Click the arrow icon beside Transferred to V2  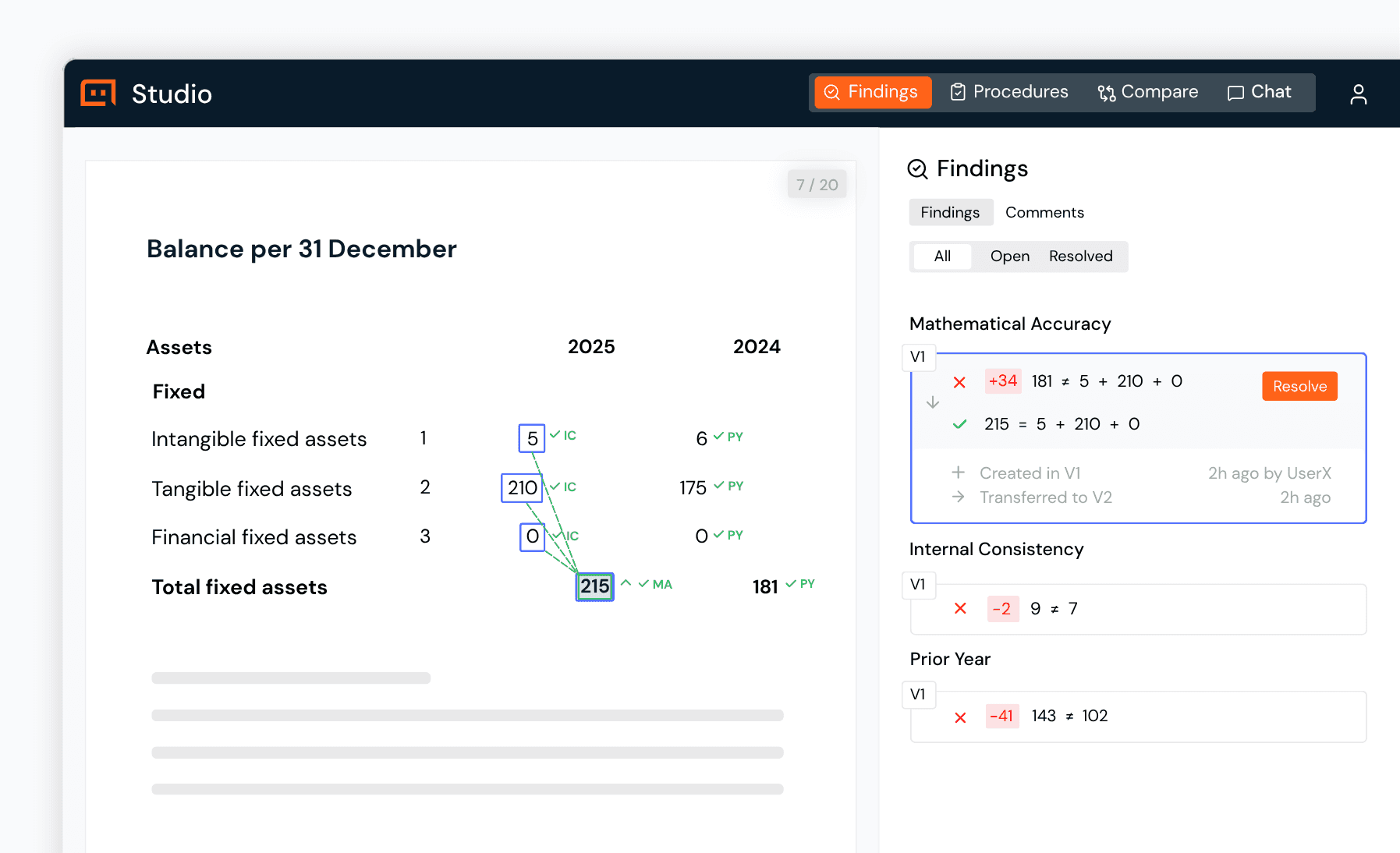click(x=958, y=497)
